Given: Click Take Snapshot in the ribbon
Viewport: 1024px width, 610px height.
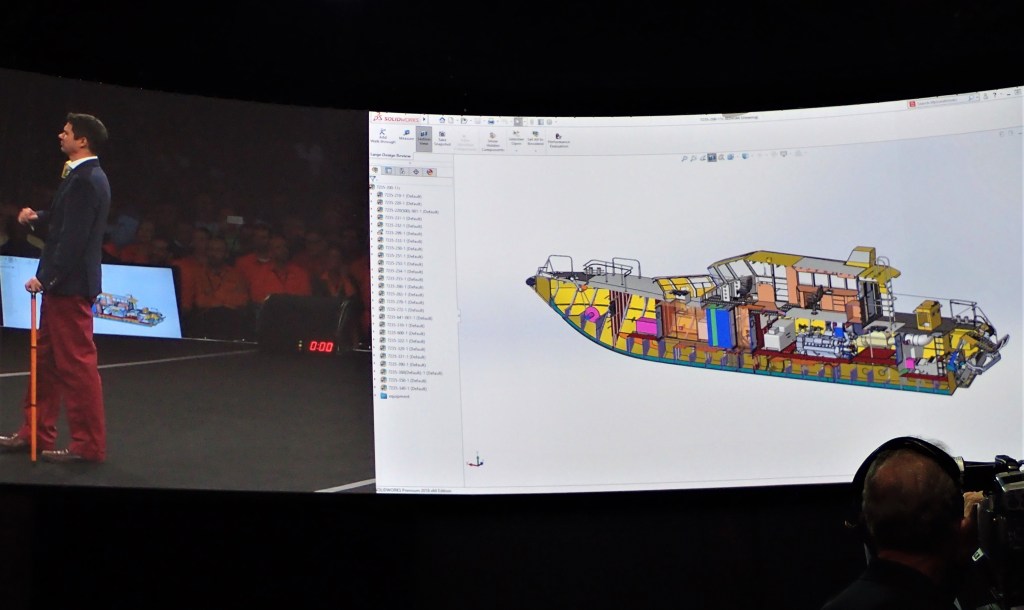Looking at the screenshot, I should click(x=442, y=137).
